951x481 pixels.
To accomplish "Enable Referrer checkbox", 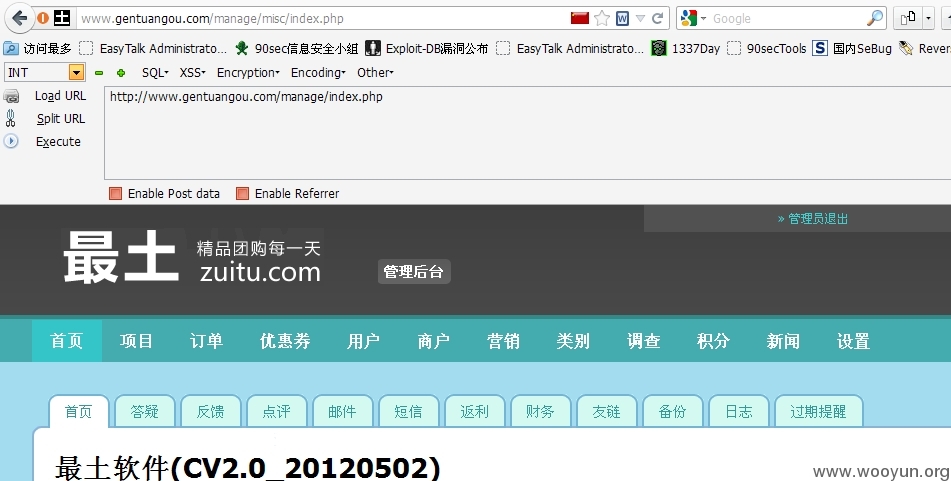I will pos(242,193).
